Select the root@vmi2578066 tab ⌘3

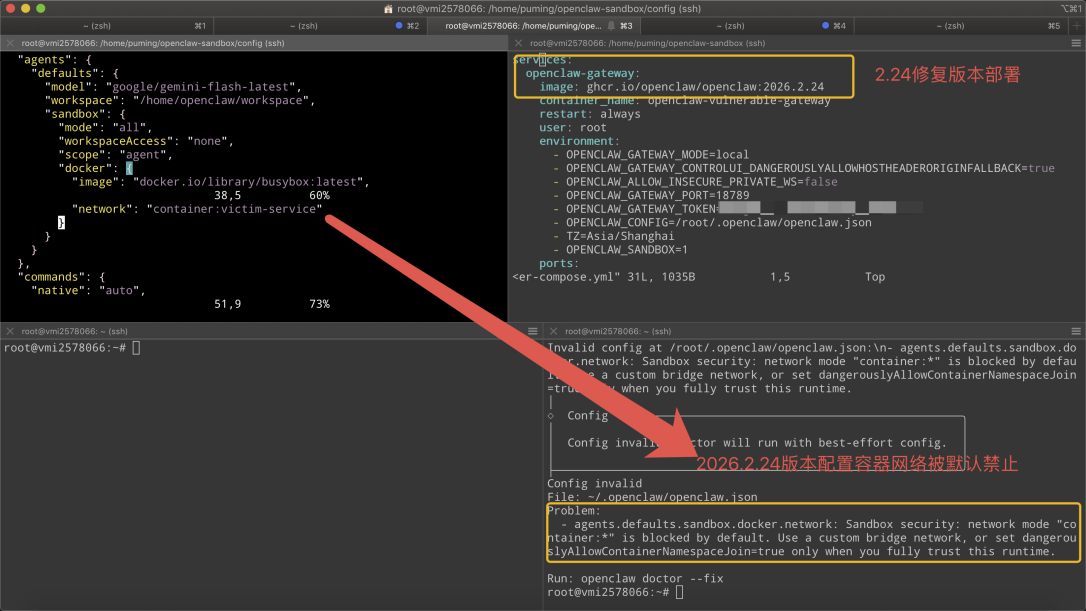click(533, 26)
